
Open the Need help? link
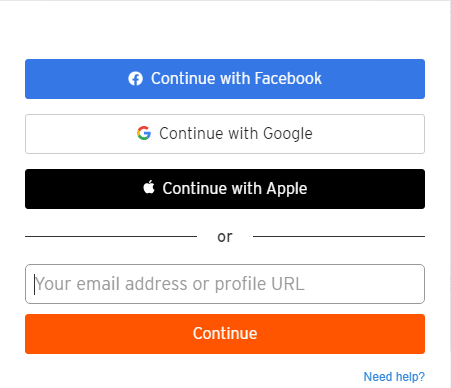394,377
